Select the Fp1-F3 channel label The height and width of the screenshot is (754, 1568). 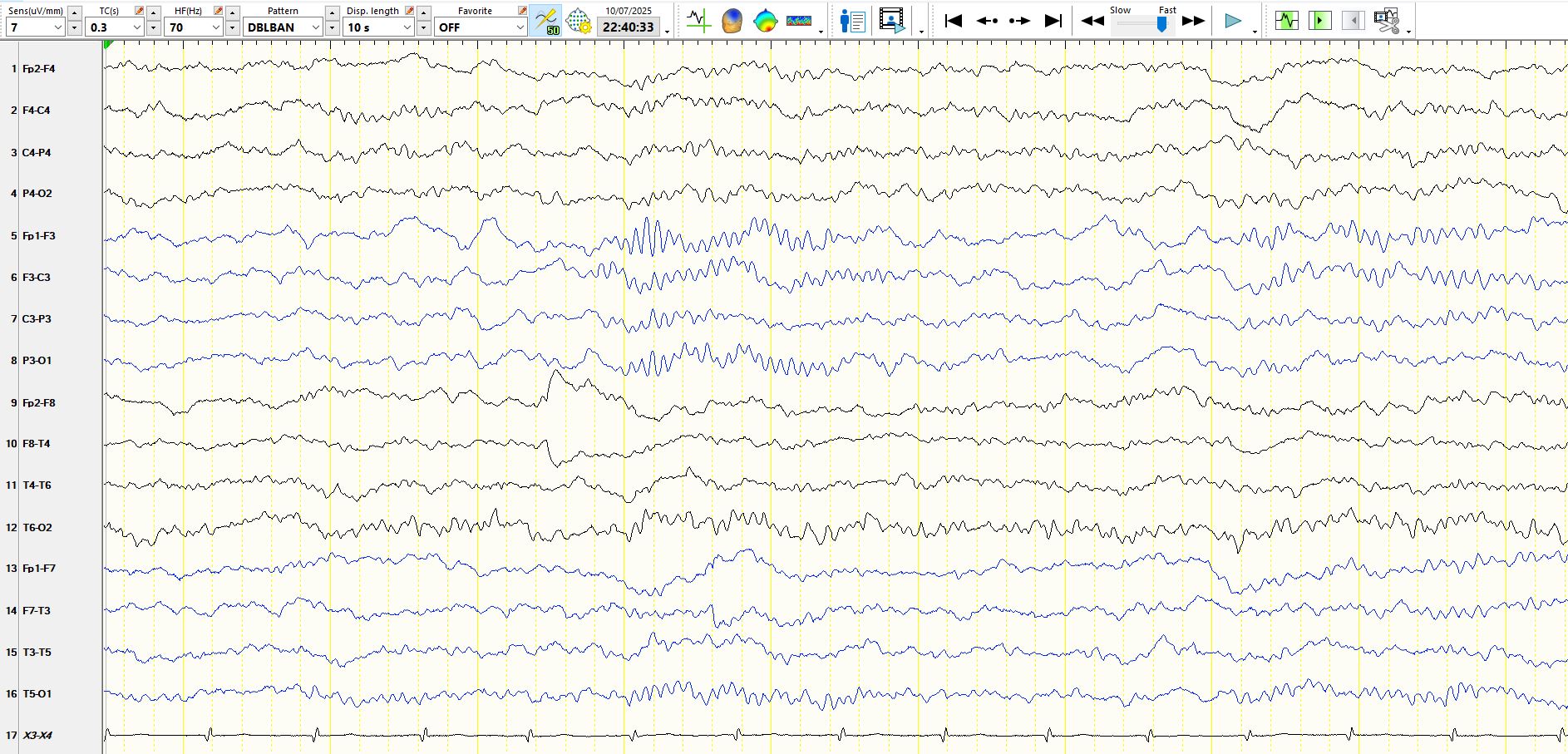coord(38,236)
